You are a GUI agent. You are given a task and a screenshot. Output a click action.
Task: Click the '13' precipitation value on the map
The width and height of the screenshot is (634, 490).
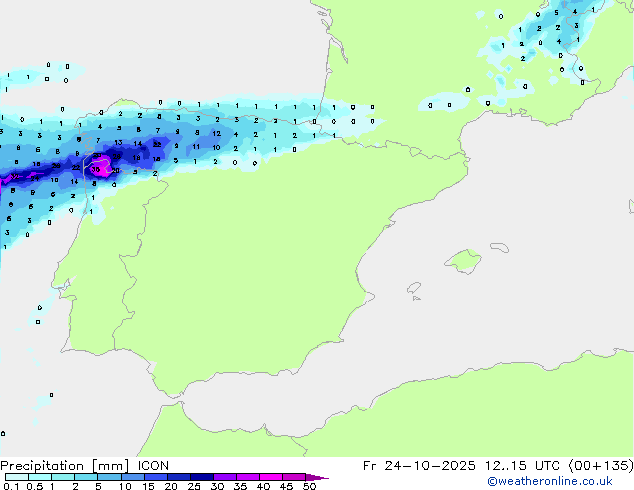click(118, 143)
